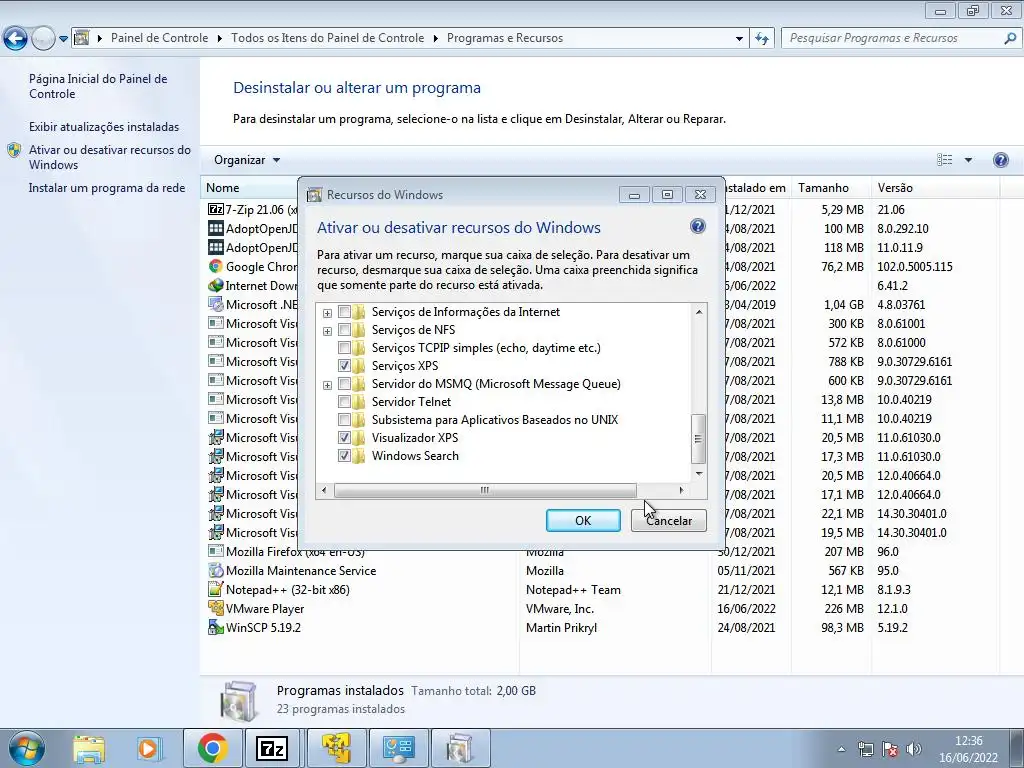The height and width of the screenshot is (768, 1024).
Task: Click Instalar um programa da rede
Action: pyautogui.click(x=106, y=188)
